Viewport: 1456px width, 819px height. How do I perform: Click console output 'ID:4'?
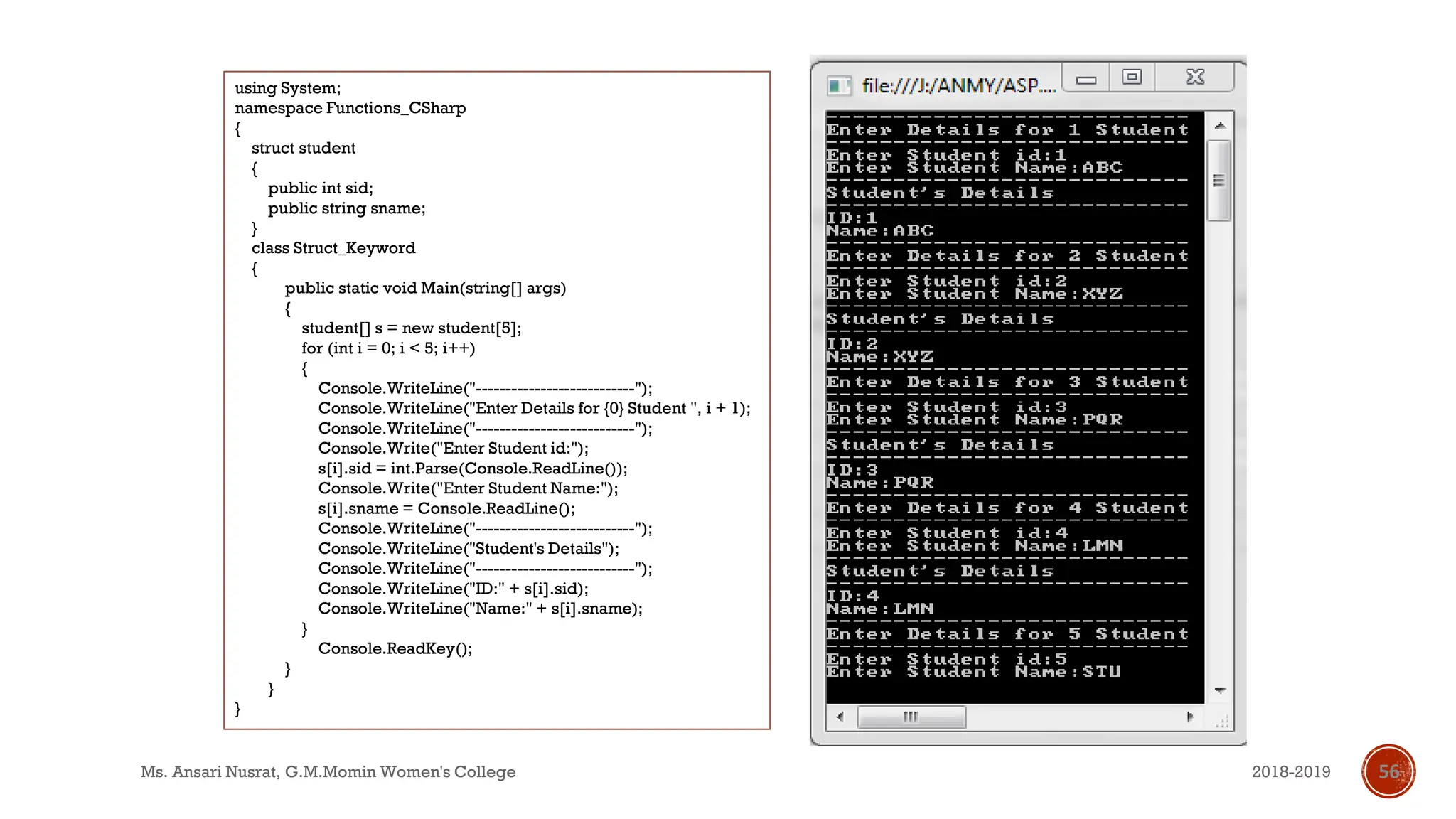pyautogui.click(x=852, y=596)
